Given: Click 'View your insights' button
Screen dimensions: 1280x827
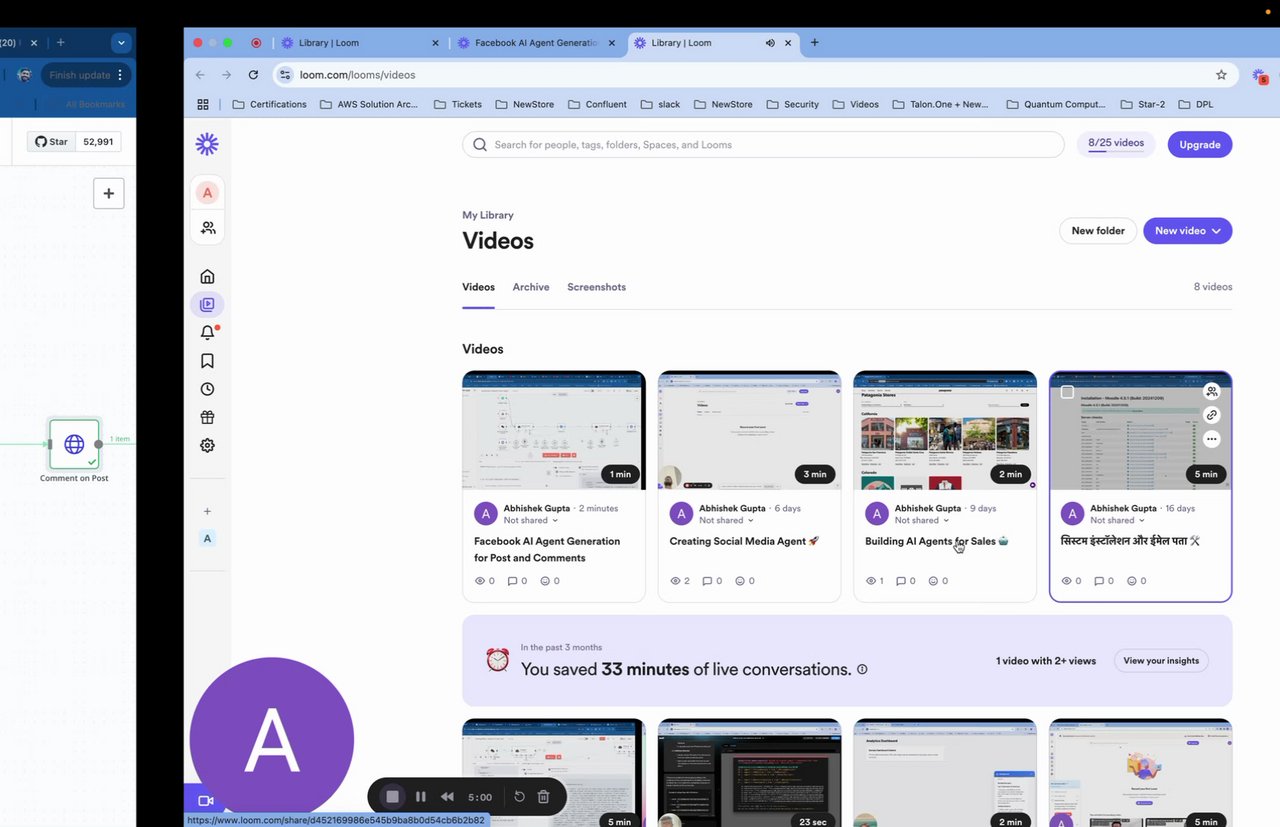Looking at the screenshot, I should point(1161,661).
